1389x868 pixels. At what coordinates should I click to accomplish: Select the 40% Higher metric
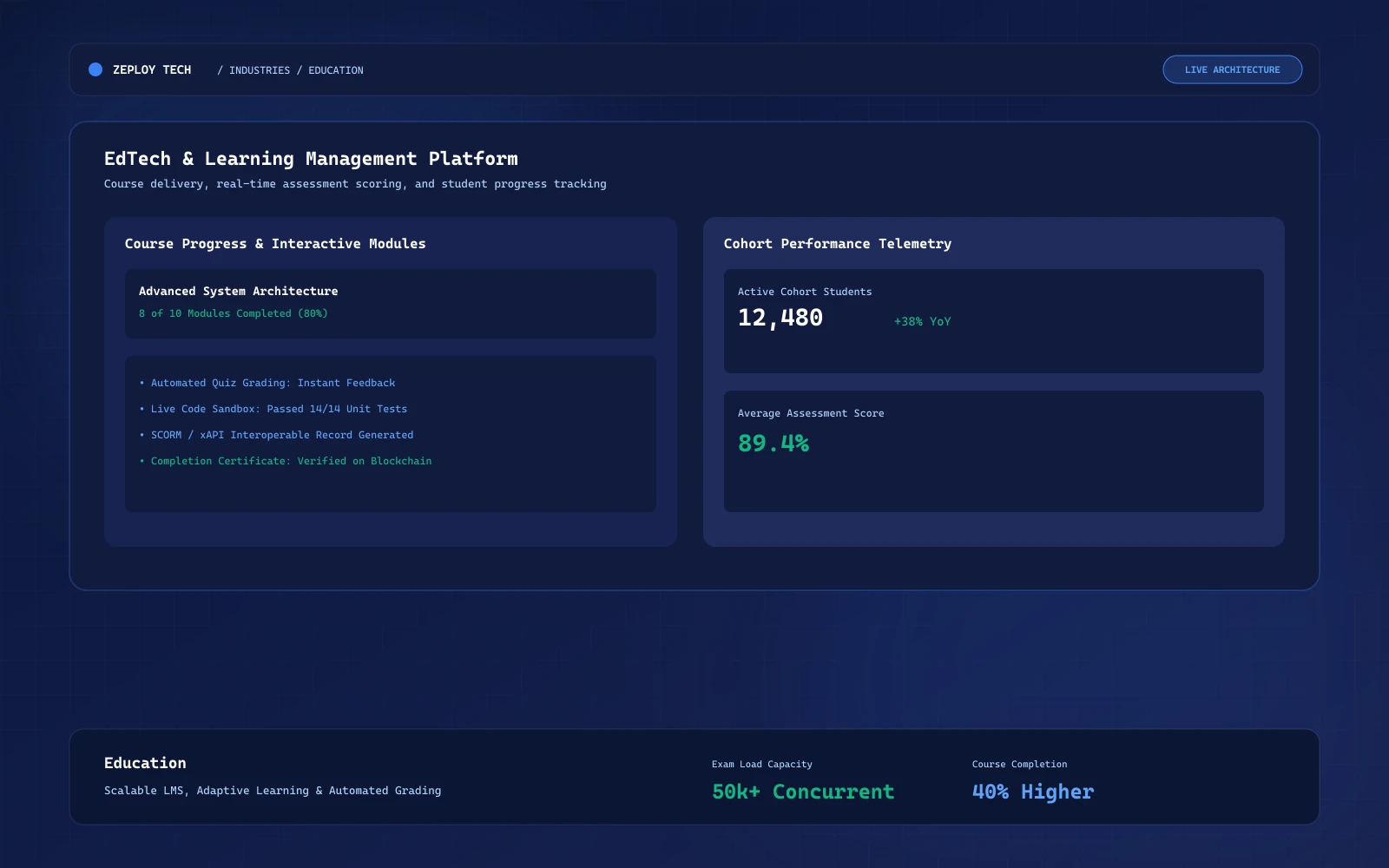(1033, 792)
